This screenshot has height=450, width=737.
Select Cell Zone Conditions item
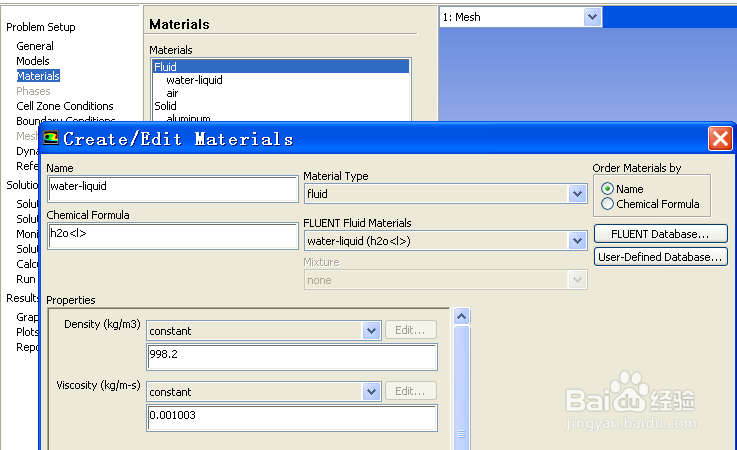pos(65,106)
